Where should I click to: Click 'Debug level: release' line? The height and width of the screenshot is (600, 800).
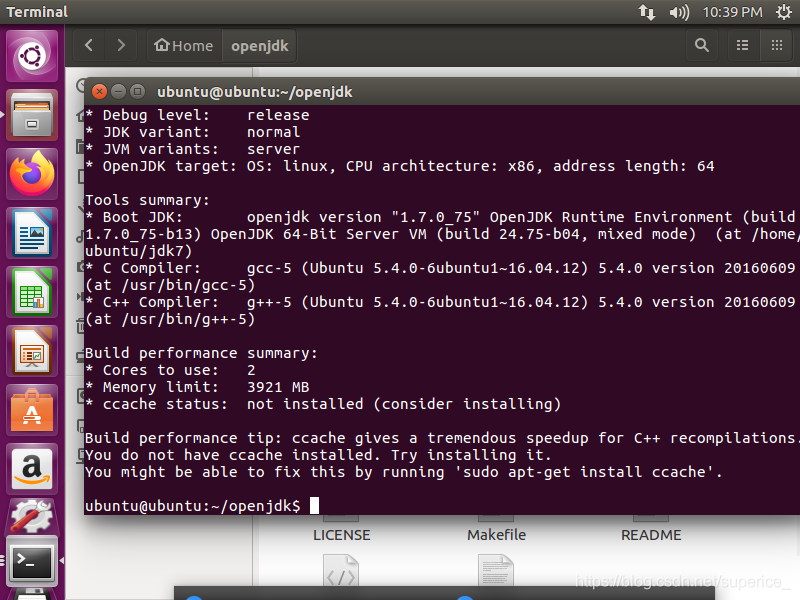pos(197,115)
